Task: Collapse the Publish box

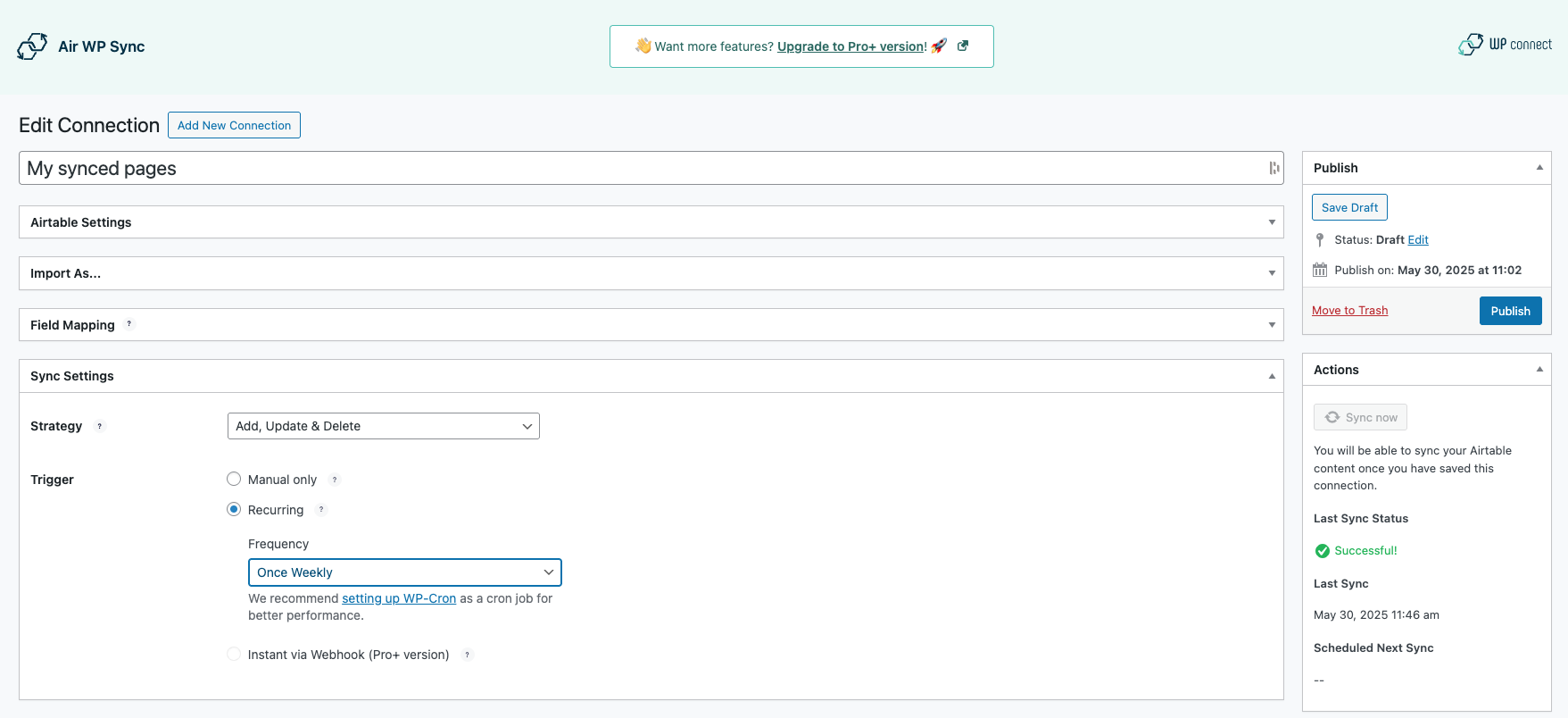Action: [x=1539, y=168]
